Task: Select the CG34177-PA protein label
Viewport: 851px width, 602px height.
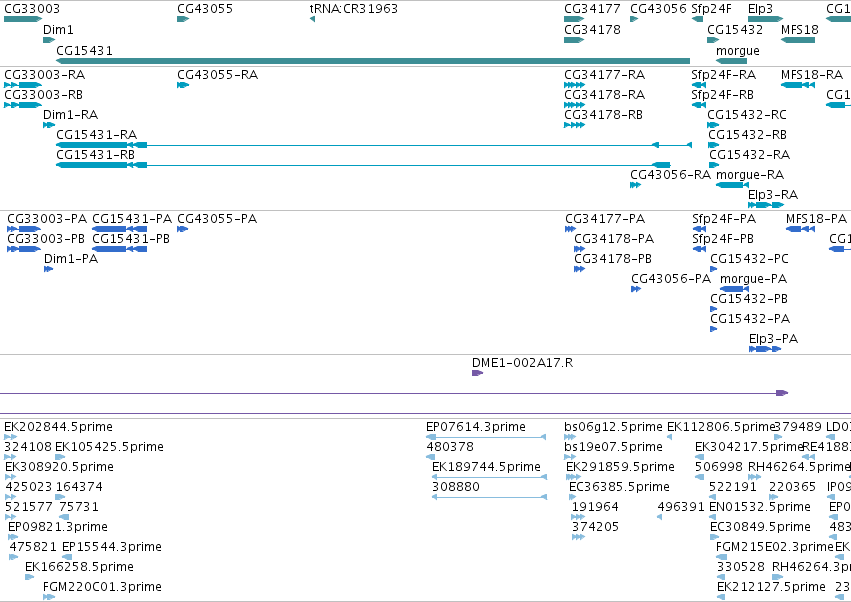Action: click(605, 219)
